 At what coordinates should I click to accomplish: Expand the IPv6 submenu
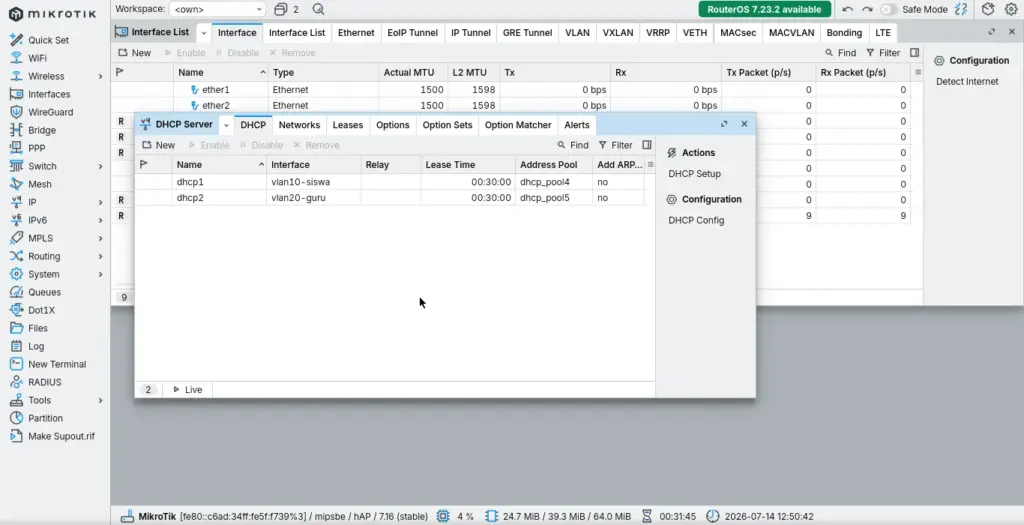pos(101,221)
